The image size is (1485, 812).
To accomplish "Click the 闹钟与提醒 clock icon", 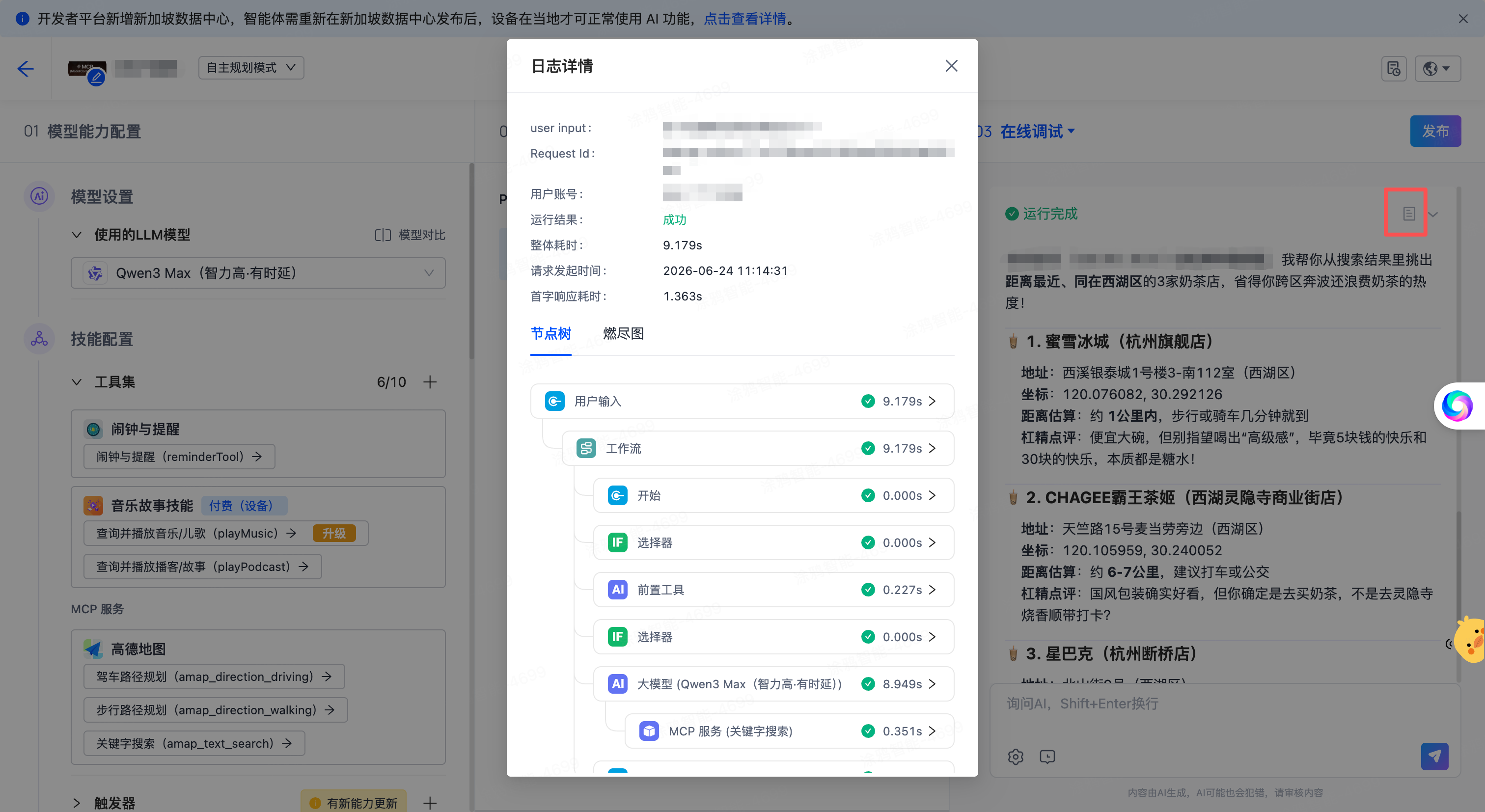I will [93, 430].
